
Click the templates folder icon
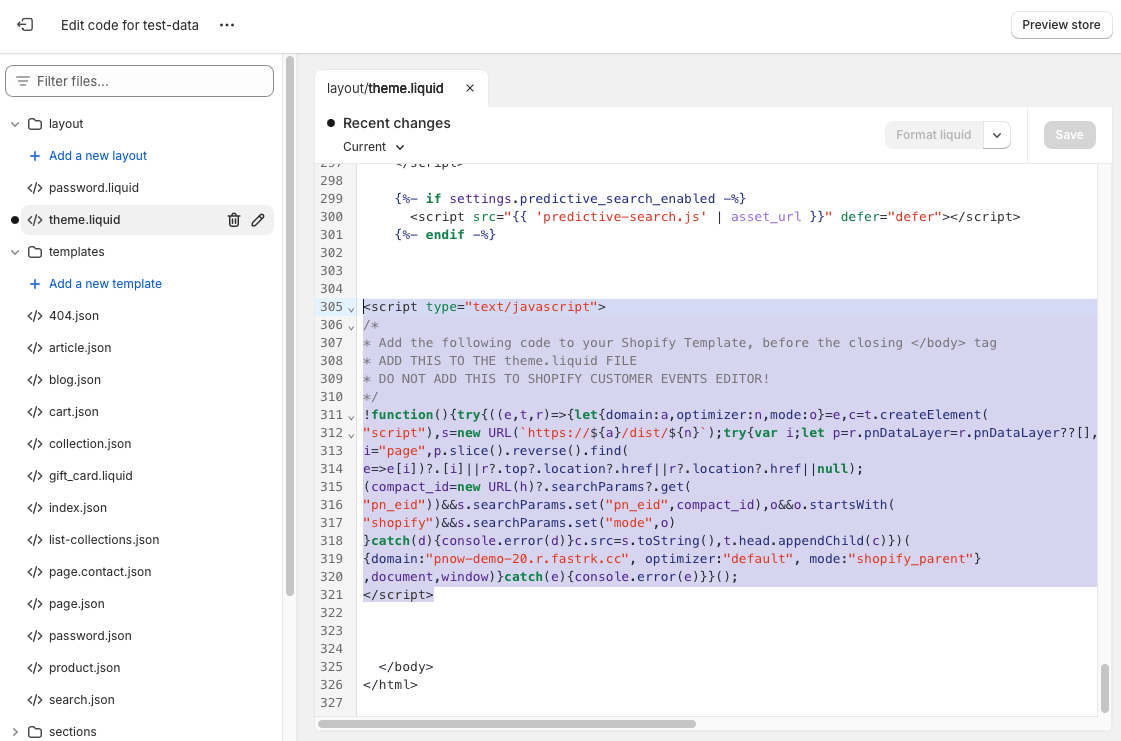click(35, 252)
